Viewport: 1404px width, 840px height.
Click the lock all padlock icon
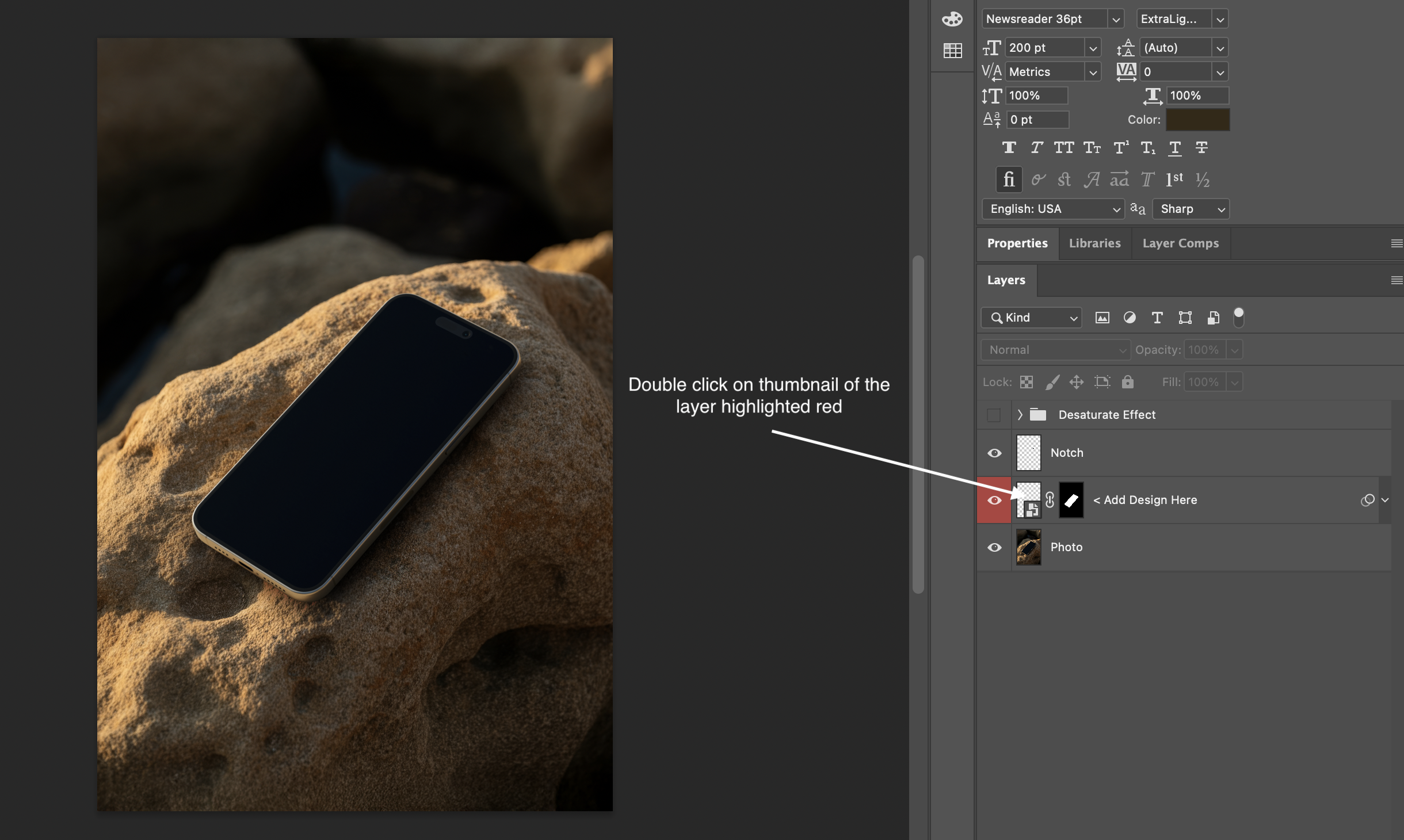(1128, 382)
